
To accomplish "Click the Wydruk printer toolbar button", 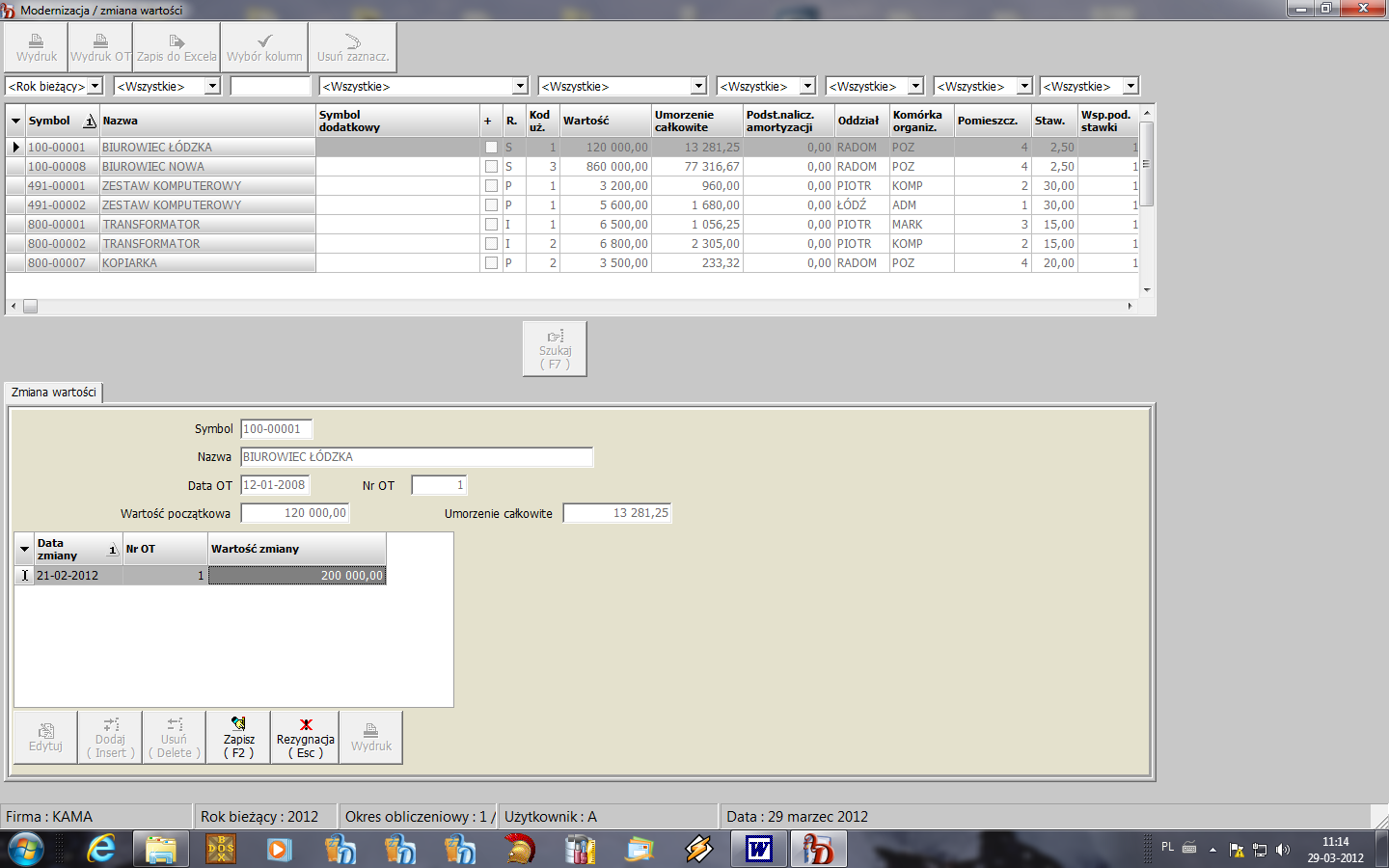I will [x=37, y=47].
